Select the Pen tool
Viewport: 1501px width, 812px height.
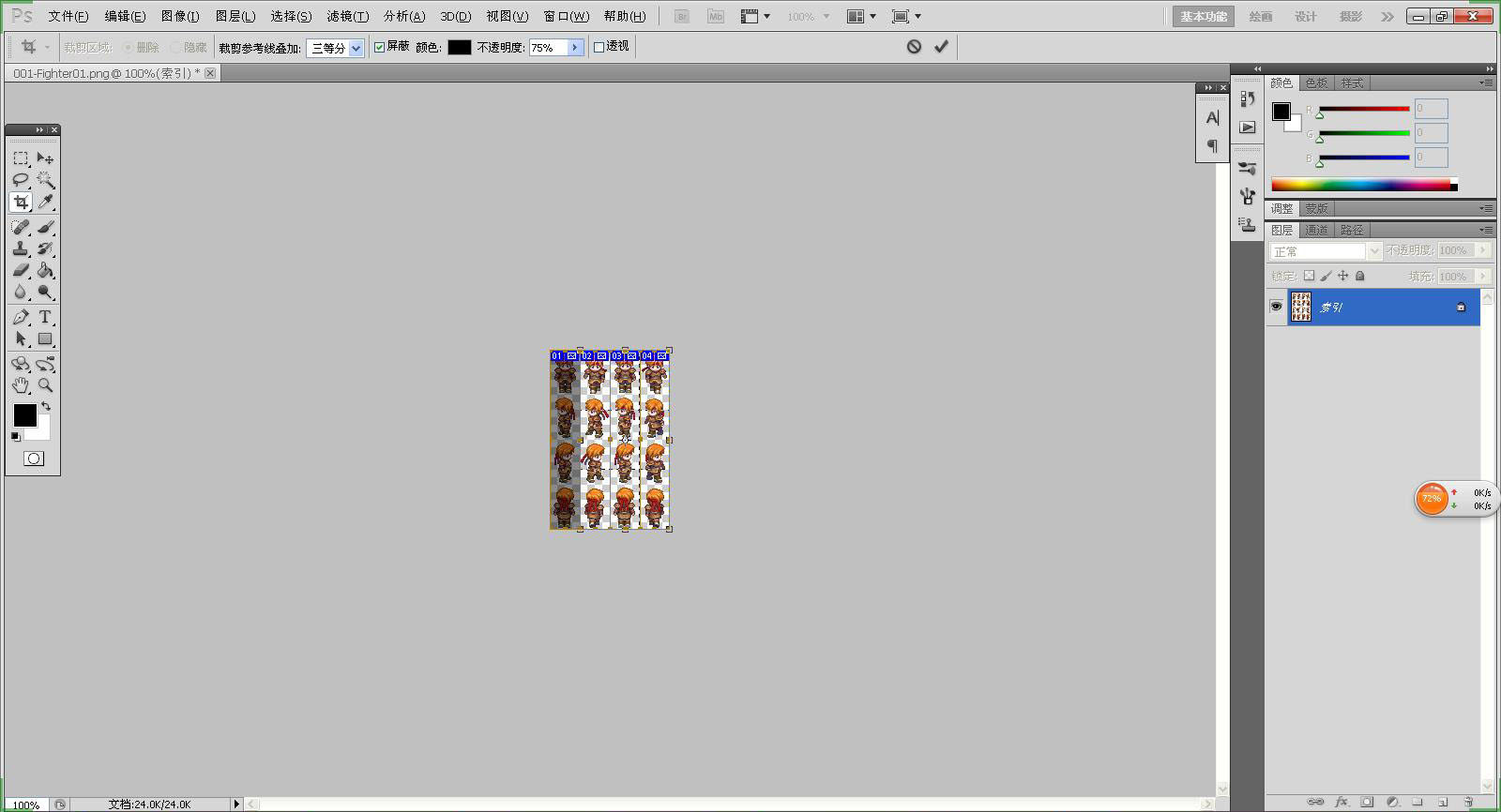tap(21, 317)
